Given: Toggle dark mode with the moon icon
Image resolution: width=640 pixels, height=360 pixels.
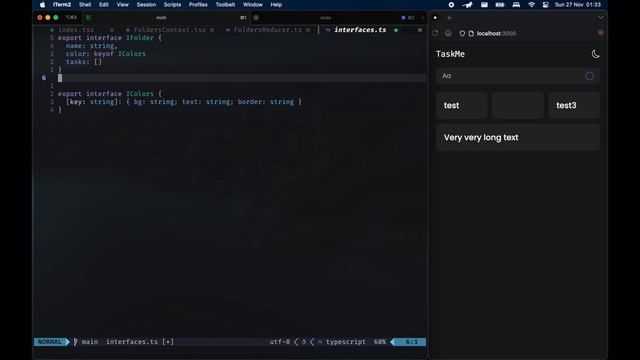Looking at the screenshot, I should tap(595, 54).
